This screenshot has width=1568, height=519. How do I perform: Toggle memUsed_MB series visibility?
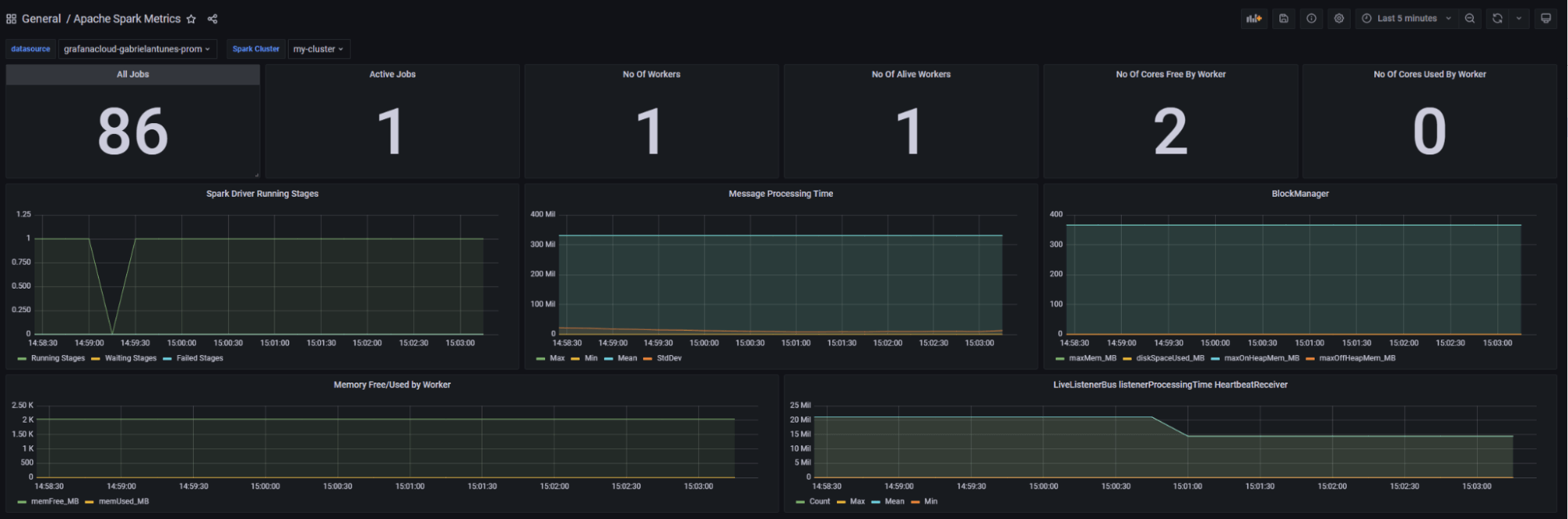pyautogui.click(x=123, y=502)
